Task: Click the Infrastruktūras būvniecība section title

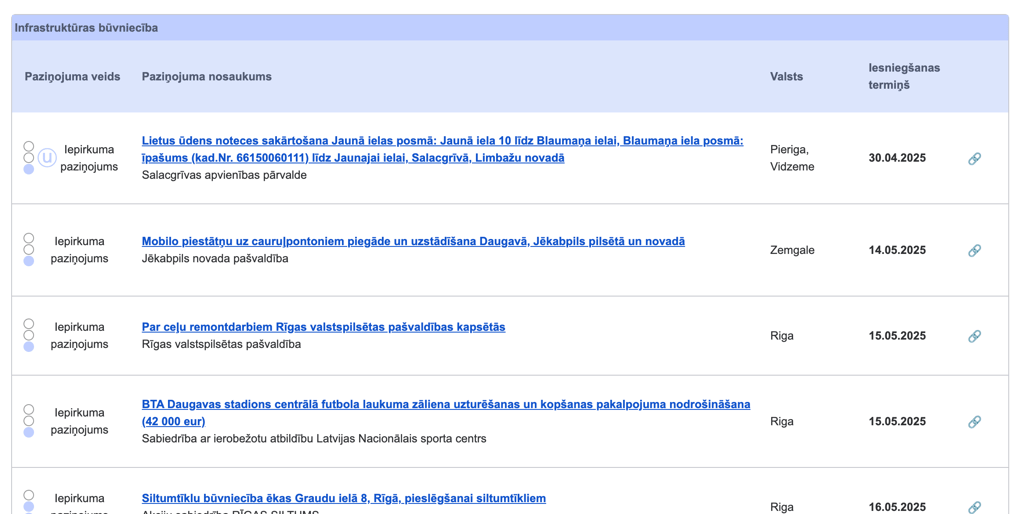Action: coord(86,28)
